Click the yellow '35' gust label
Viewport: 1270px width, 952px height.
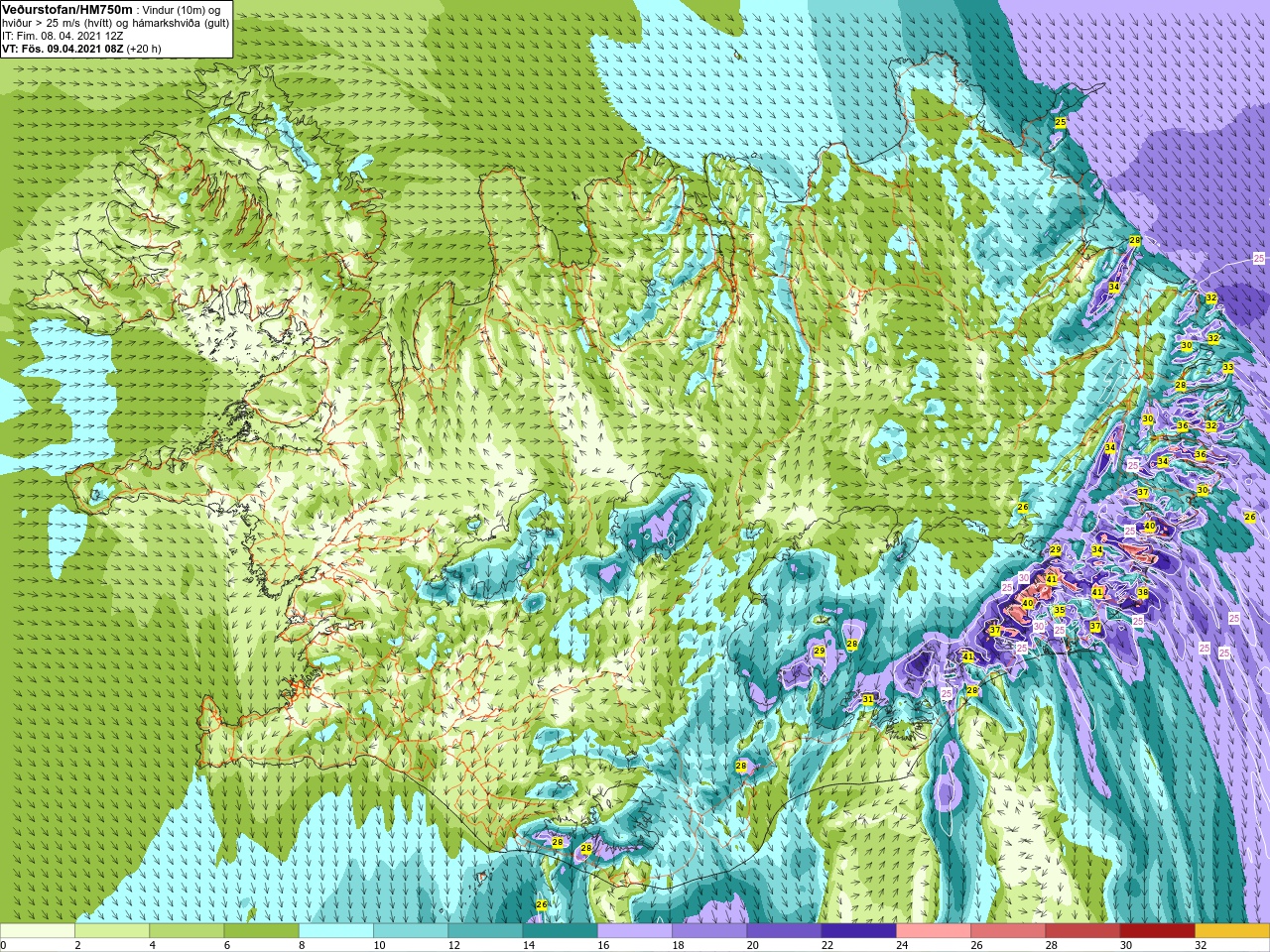(x=1059, y=610)
